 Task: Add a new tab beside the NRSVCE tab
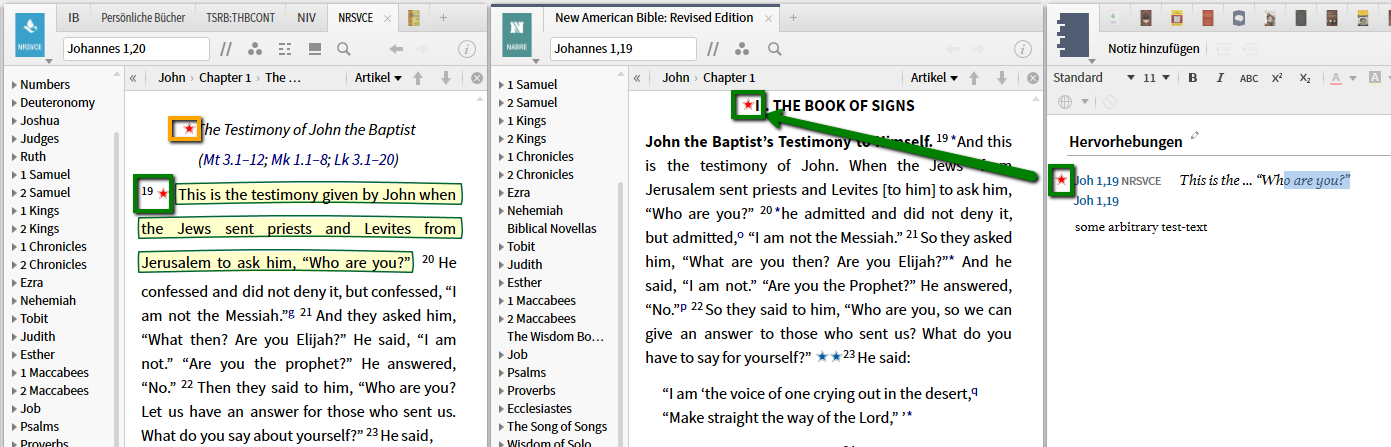[443, 18]
